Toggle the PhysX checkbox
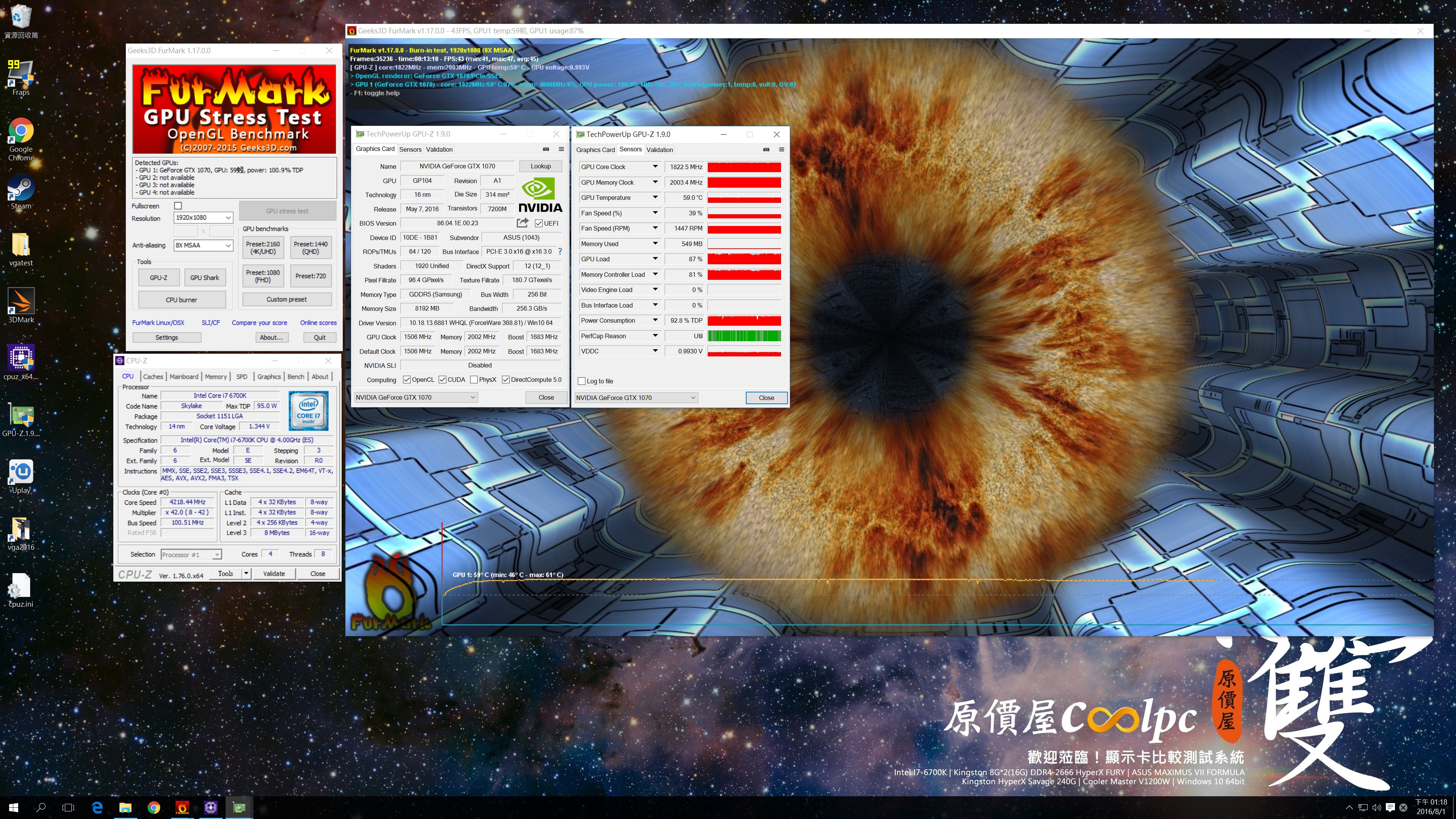 tap(474, 380)
